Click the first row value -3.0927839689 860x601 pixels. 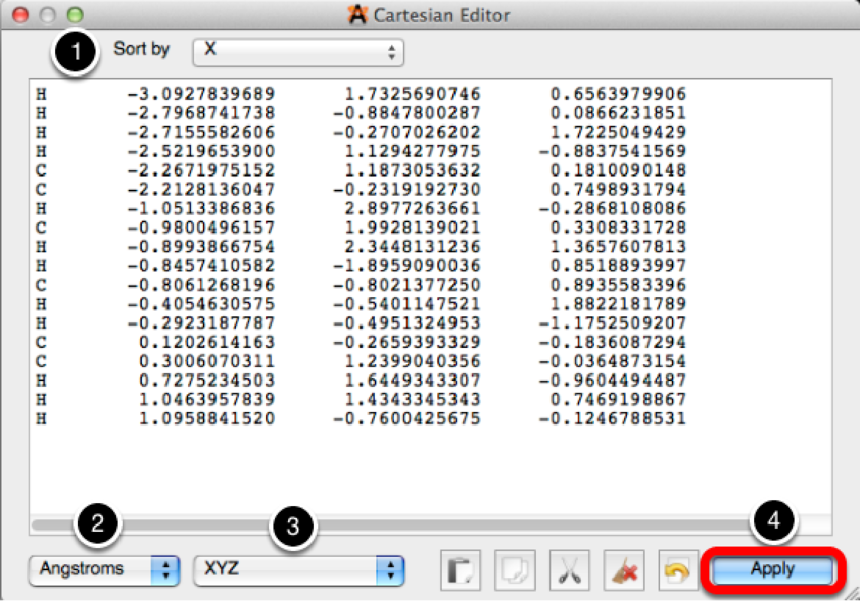pyautogui.click(x=201, y=94)
